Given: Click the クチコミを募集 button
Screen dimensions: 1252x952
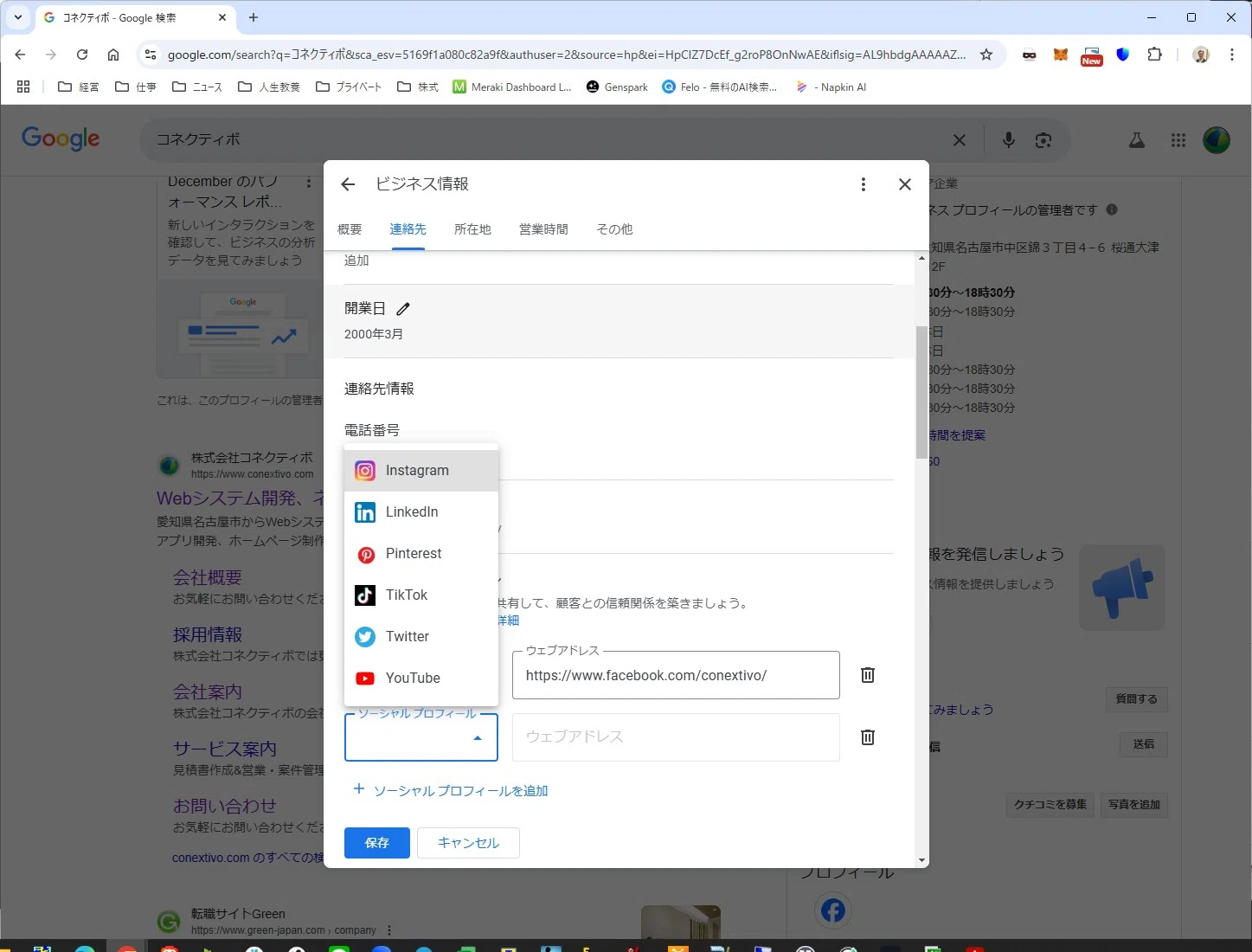Looking at the screenshot, I should pos(1050,804).
